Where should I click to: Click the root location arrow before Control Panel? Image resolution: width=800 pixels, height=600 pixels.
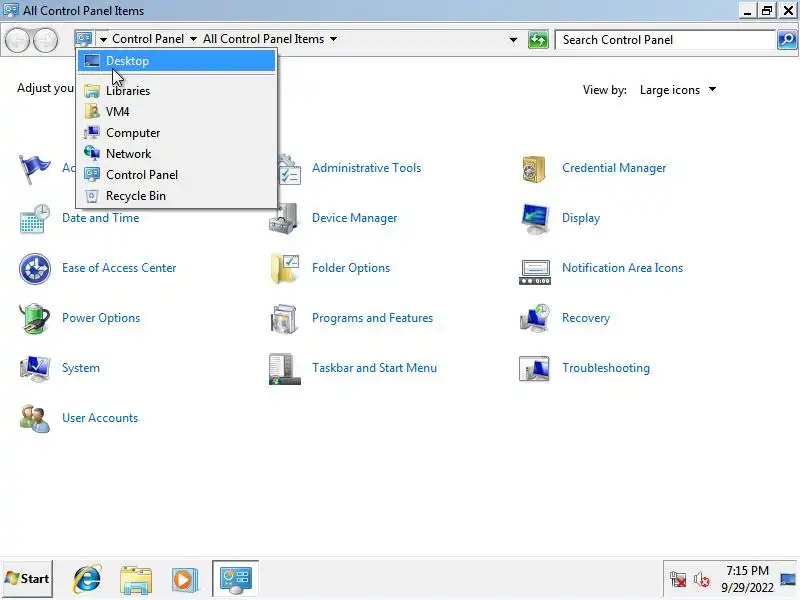pyautogui.click(x=103, y=40)
